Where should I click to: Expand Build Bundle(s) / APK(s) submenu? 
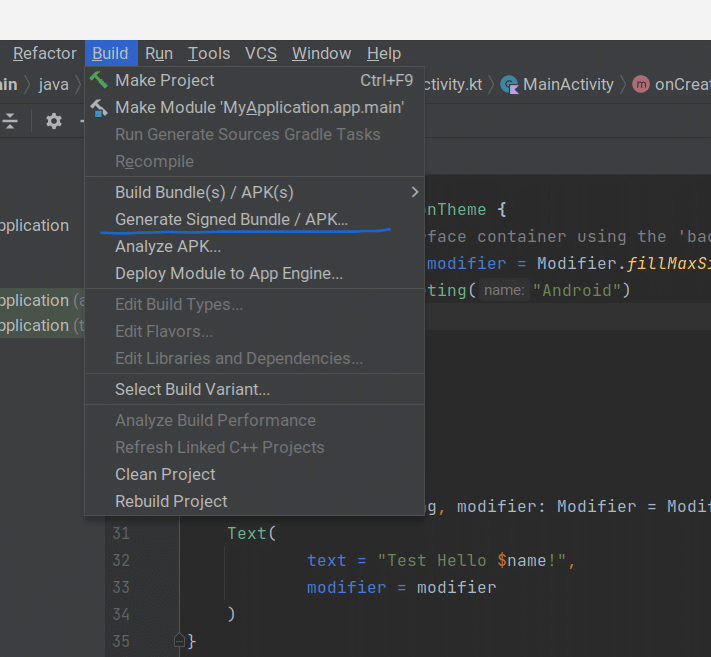tap(254, 192)
